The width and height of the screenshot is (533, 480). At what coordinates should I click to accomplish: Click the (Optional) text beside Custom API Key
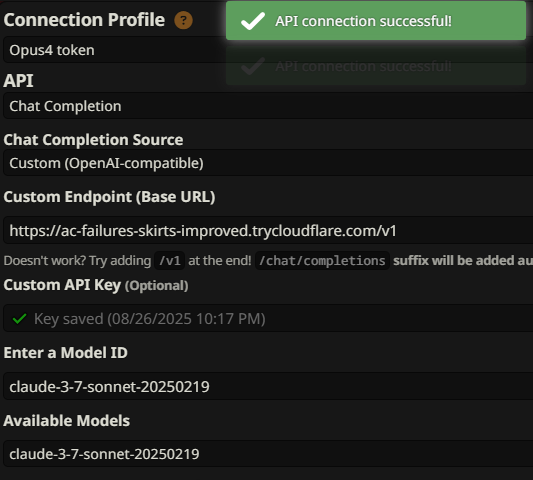156,286
